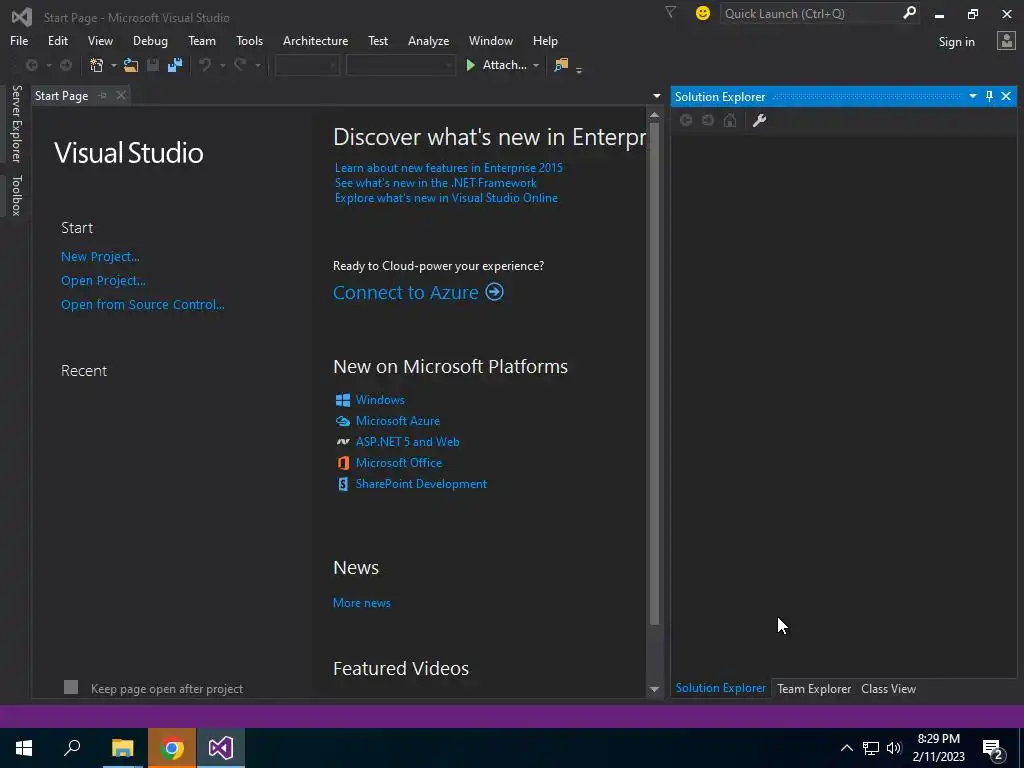Click the feedback smiley icon
The height and width of the screenshot is (768, 1024).
[703, 13]
